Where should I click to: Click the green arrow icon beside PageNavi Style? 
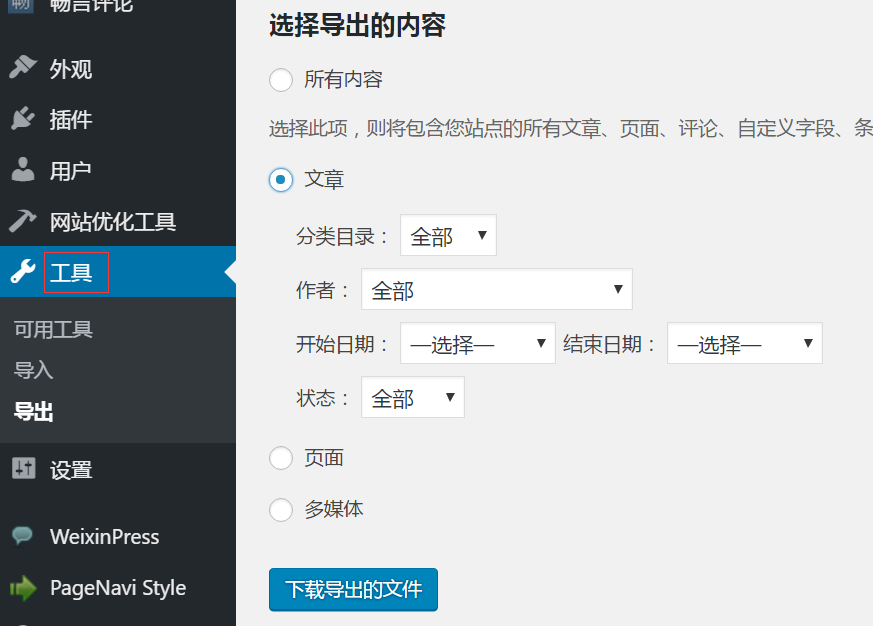tap(22, 588)
